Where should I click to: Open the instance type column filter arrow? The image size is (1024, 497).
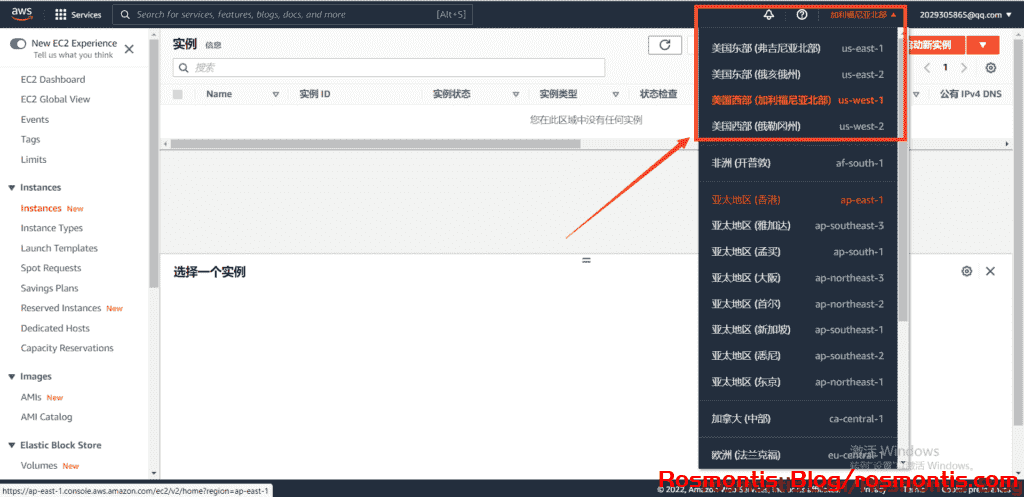[x=616, y=94]
